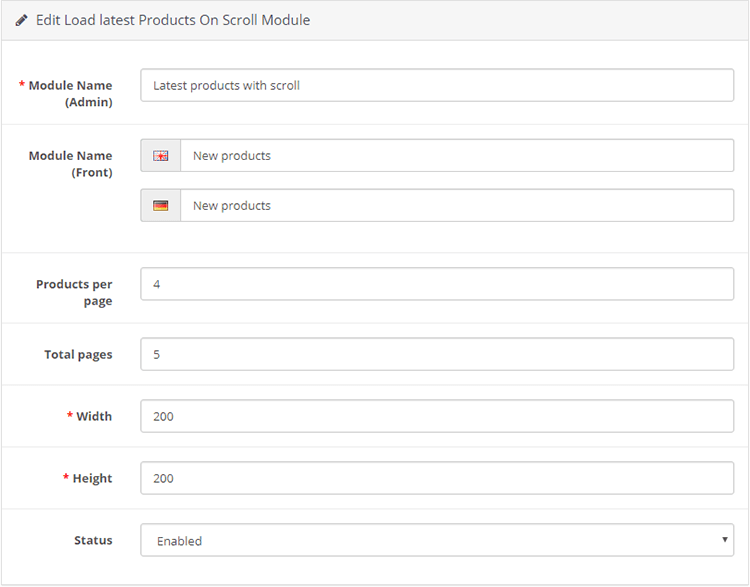750x587 pixels.
Task: Click the German flag icon
Action: (x=160, y=206)
